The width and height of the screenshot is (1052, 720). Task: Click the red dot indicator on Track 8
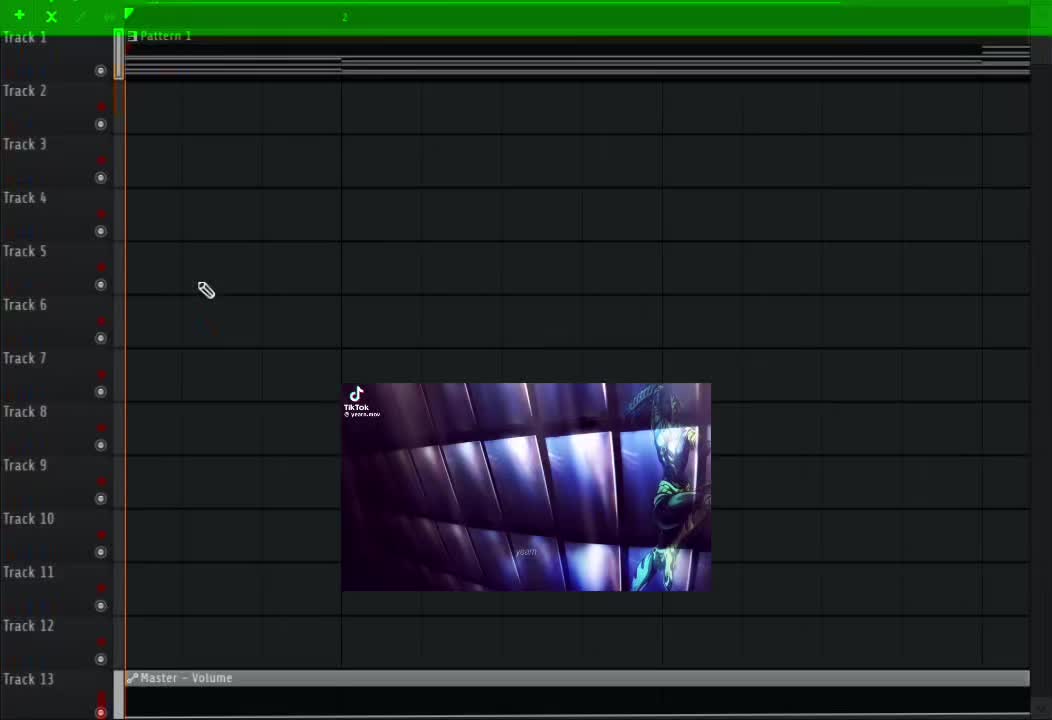coord(102,427)
